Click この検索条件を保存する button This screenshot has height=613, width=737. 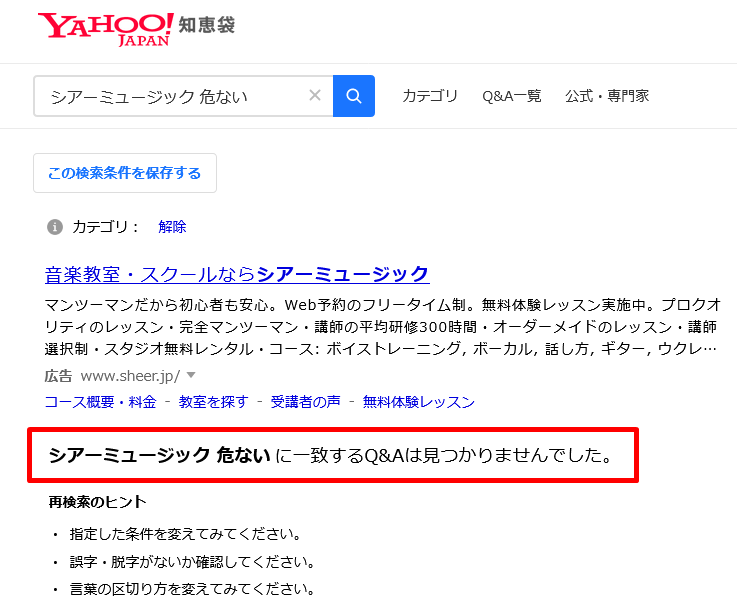[x=125, y=173]
